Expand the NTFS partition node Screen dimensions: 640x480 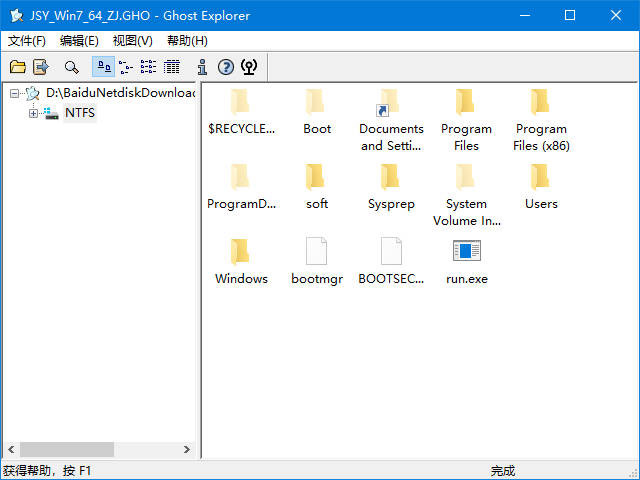(x=33, y=113)
